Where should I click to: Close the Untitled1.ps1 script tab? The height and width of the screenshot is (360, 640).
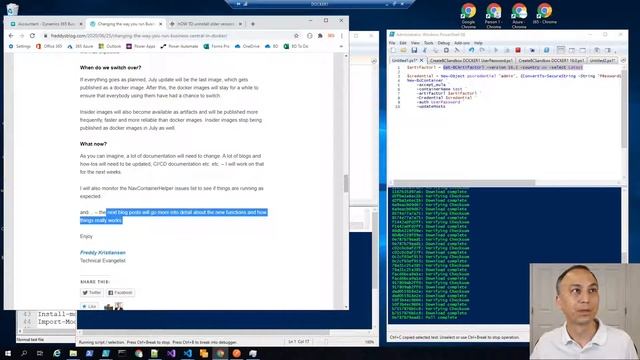(x=422, y=60)
